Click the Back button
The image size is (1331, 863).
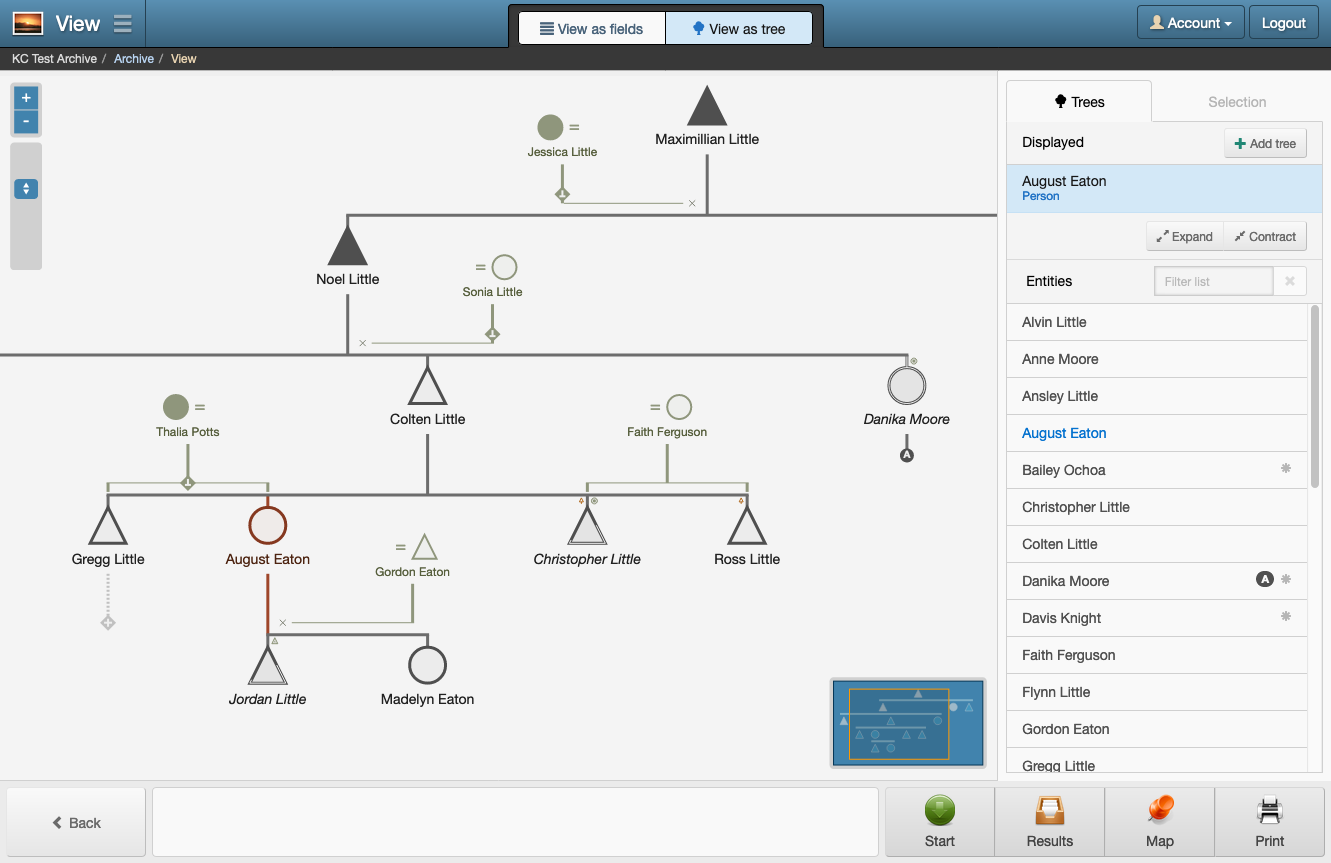pyautogui.click(x=75, y=822)
